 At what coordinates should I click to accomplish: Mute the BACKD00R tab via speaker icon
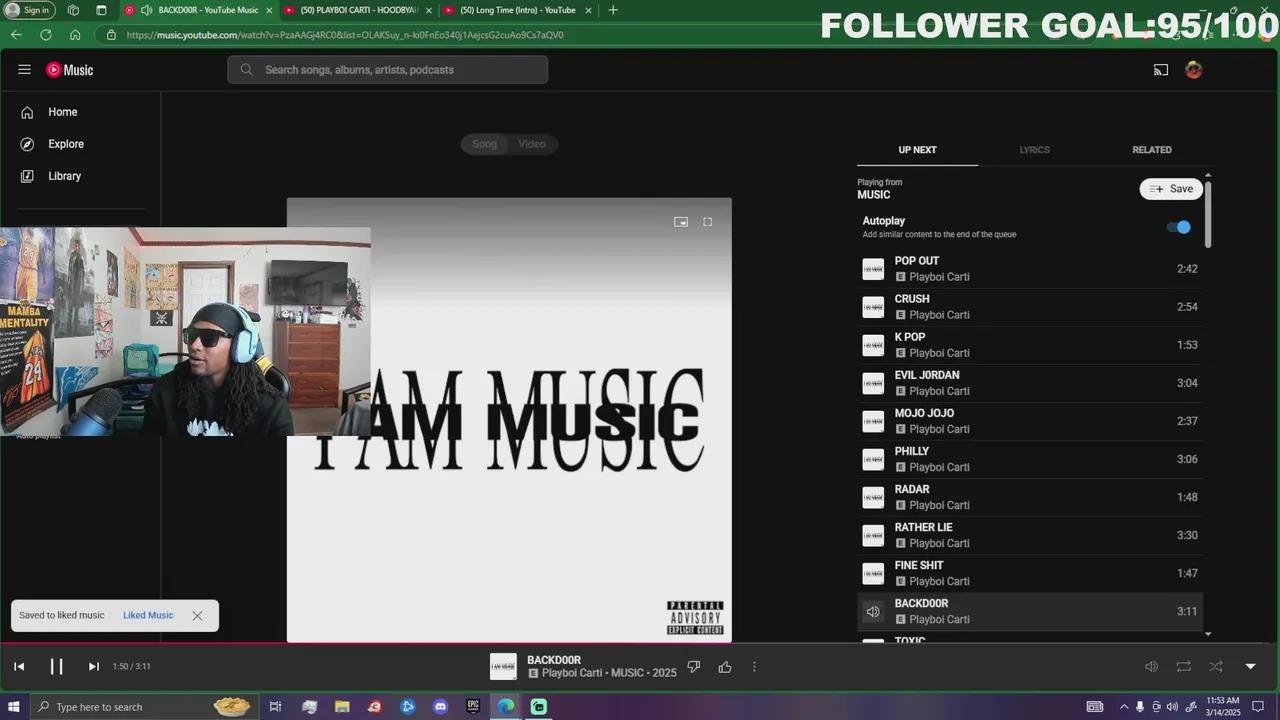(x=147, y=10)
